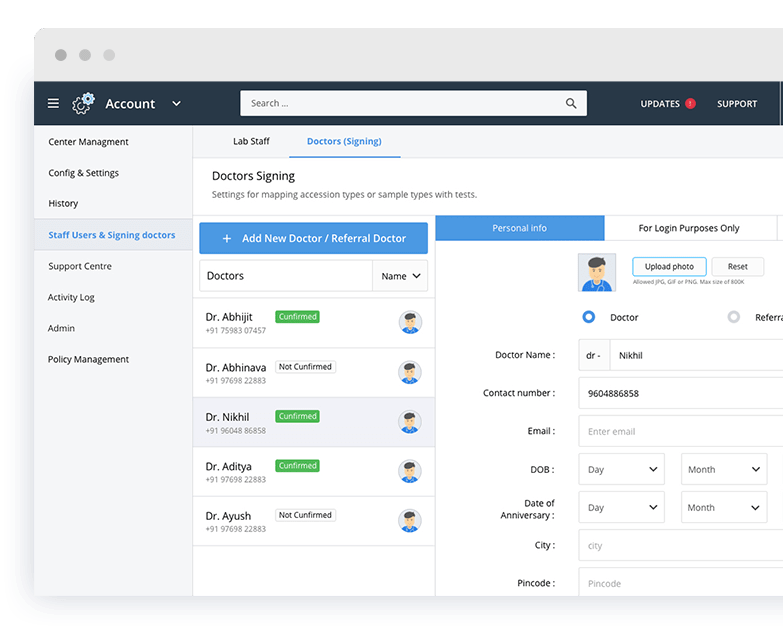
Task: Open the DOB Day dropdown
Action: pos(621,469)
